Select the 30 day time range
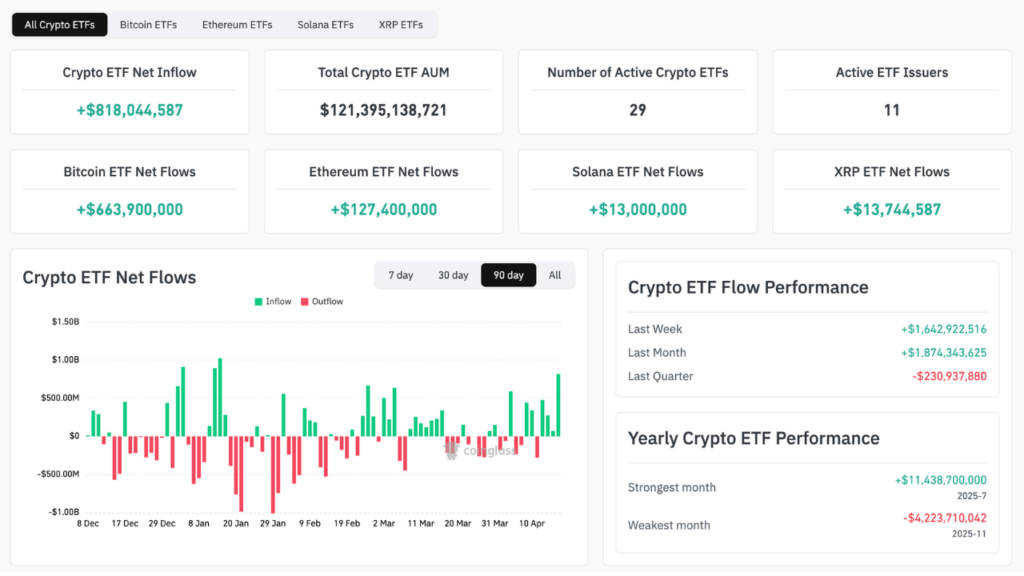Image resolution: width=1024 pixels, height=576 pixels. (453, 275)
